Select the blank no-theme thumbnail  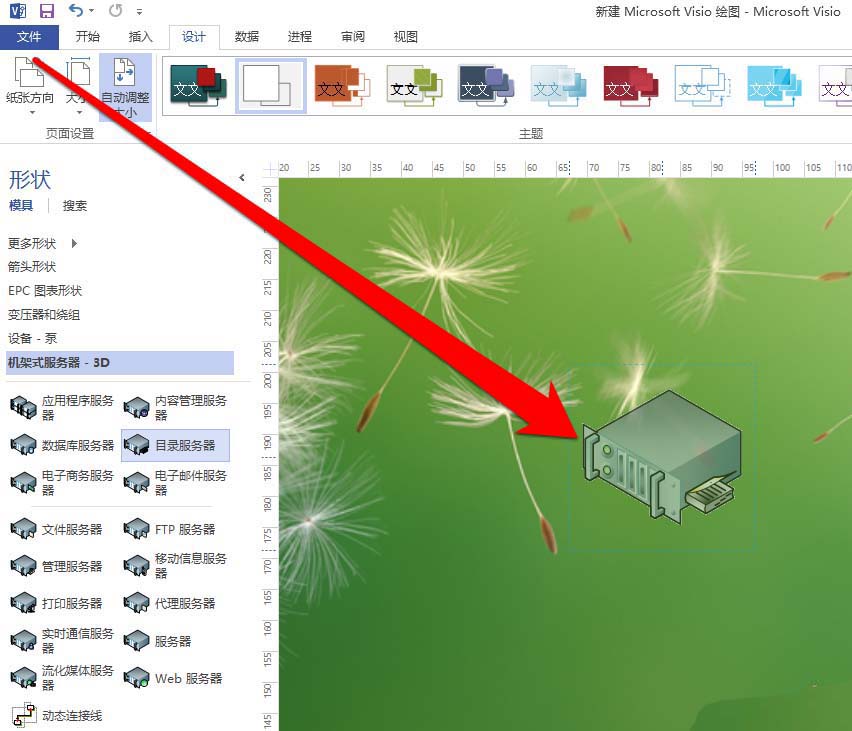(x=270, y=86)
